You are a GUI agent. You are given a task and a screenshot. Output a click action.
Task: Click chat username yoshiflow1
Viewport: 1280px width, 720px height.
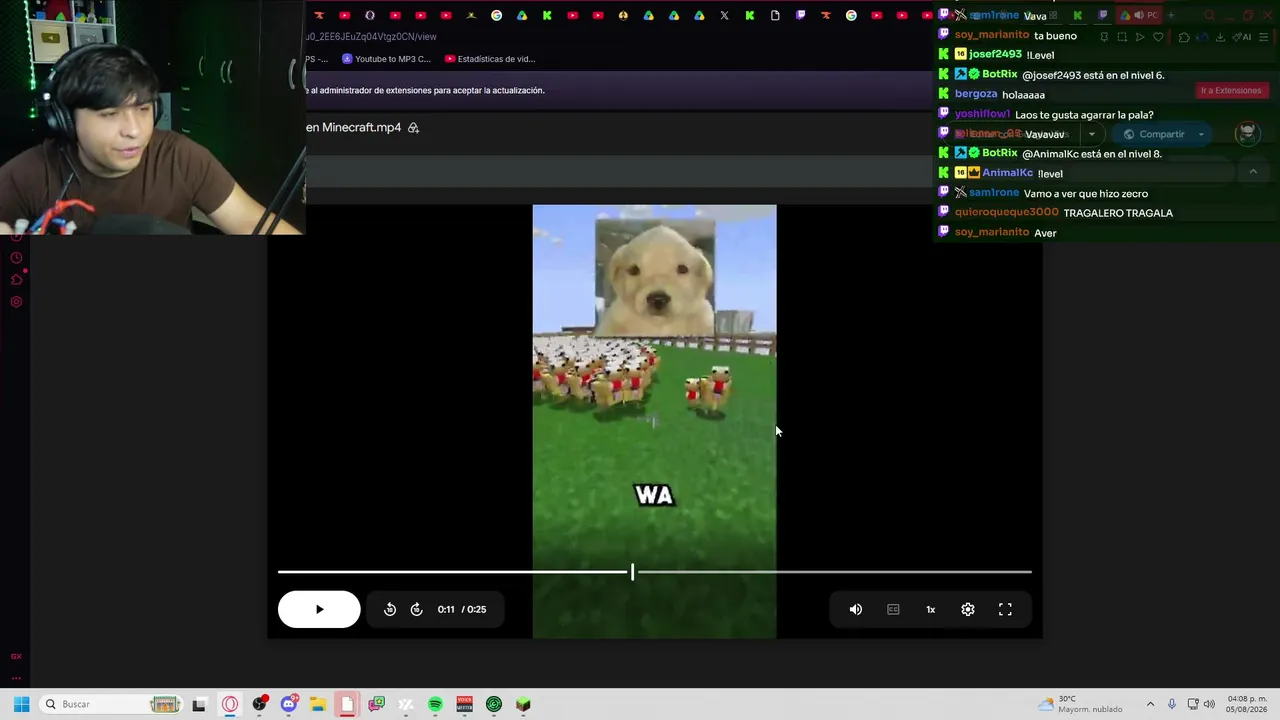982,114
